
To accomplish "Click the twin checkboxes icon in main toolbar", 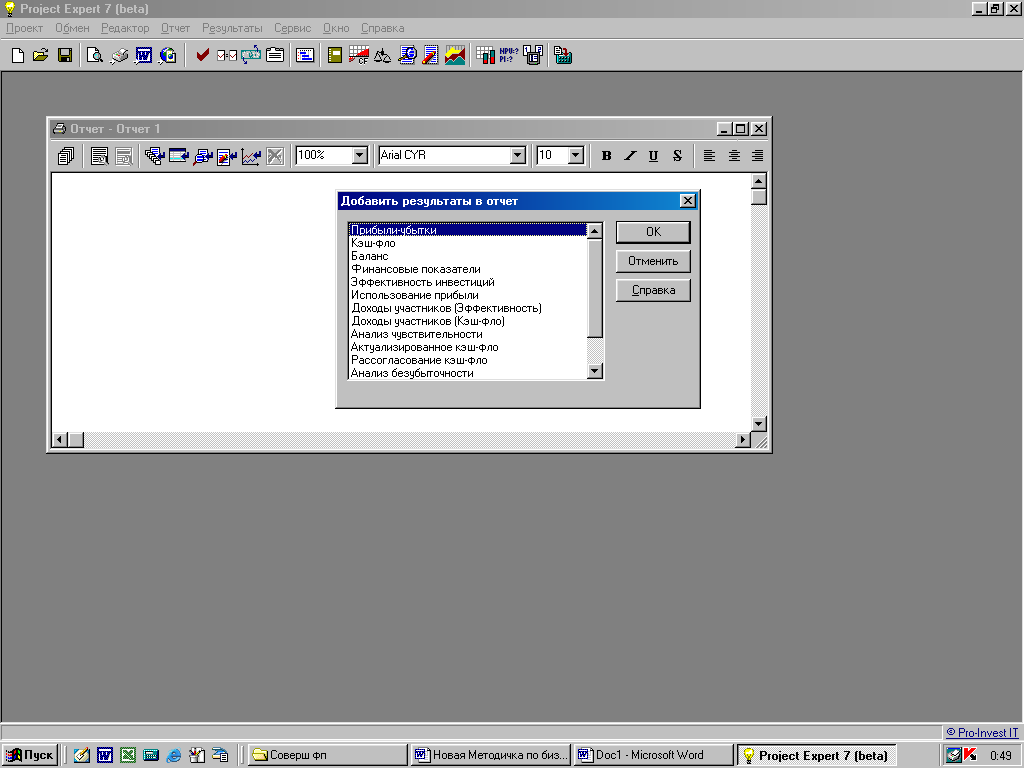I will click(227, 56).
